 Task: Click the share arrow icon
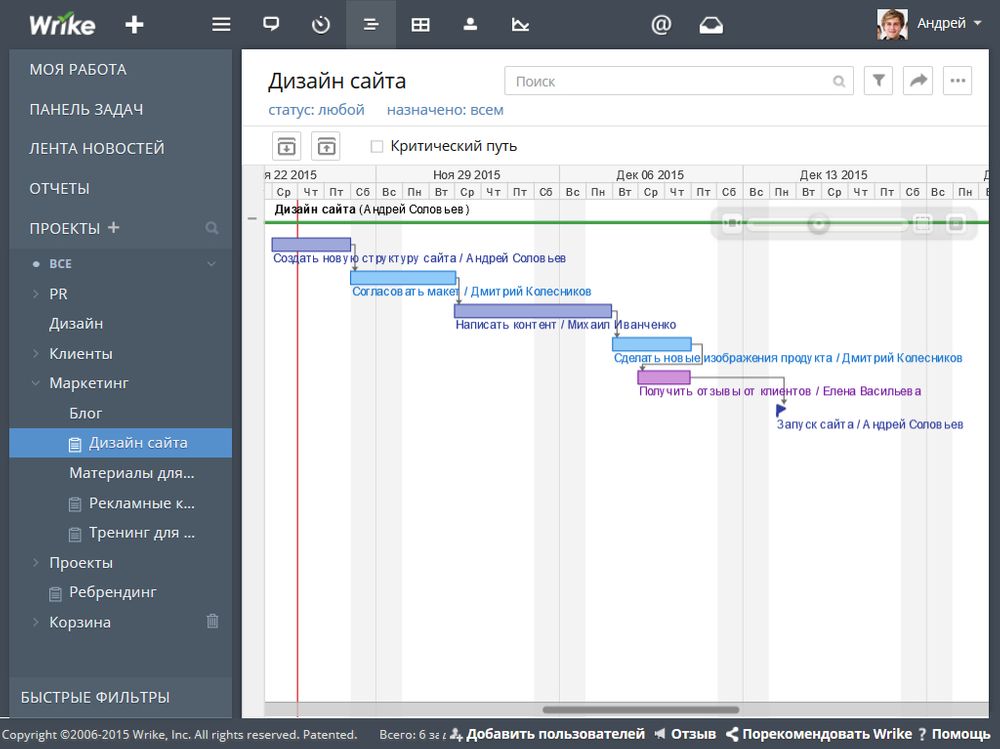pyautogui.click(x=917, y=81)
